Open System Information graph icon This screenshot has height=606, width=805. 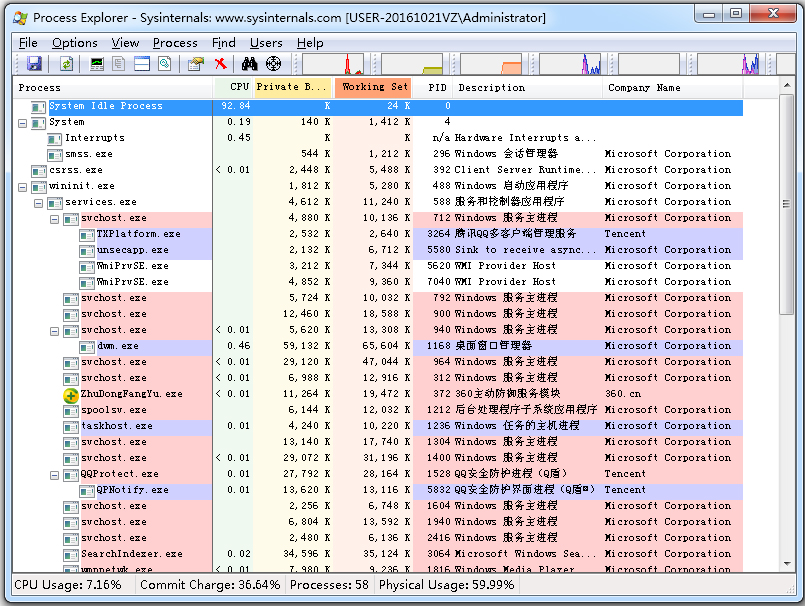pos(97,64)
